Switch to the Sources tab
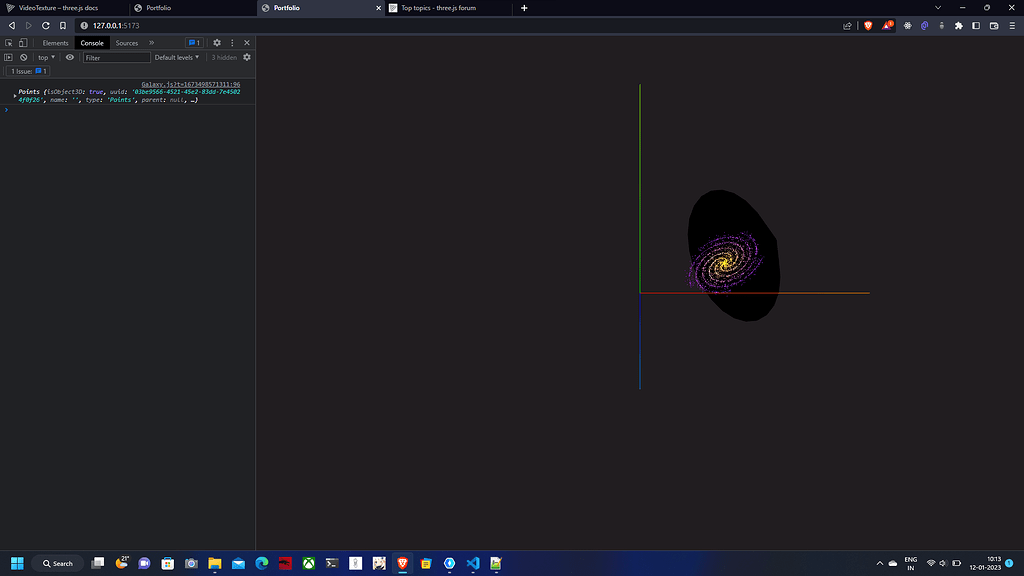Viewport: 1024px width, 576px height. 127,43
